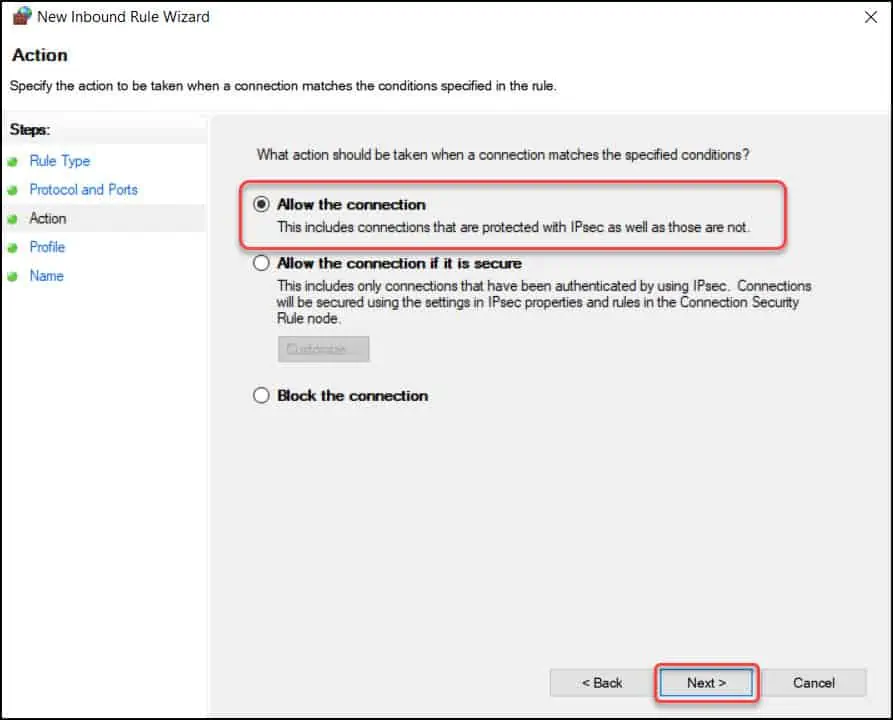This screenshot has width=893, height=720.
Task: Click green bullet beside Protocol and Ports
Action: click(13, 191)
